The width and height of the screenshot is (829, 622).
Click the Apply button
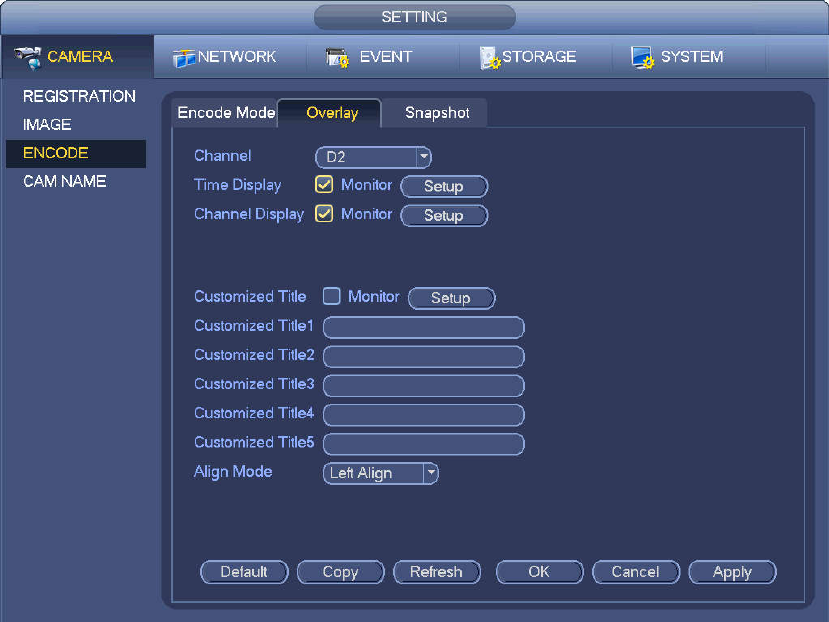point(732,572)
